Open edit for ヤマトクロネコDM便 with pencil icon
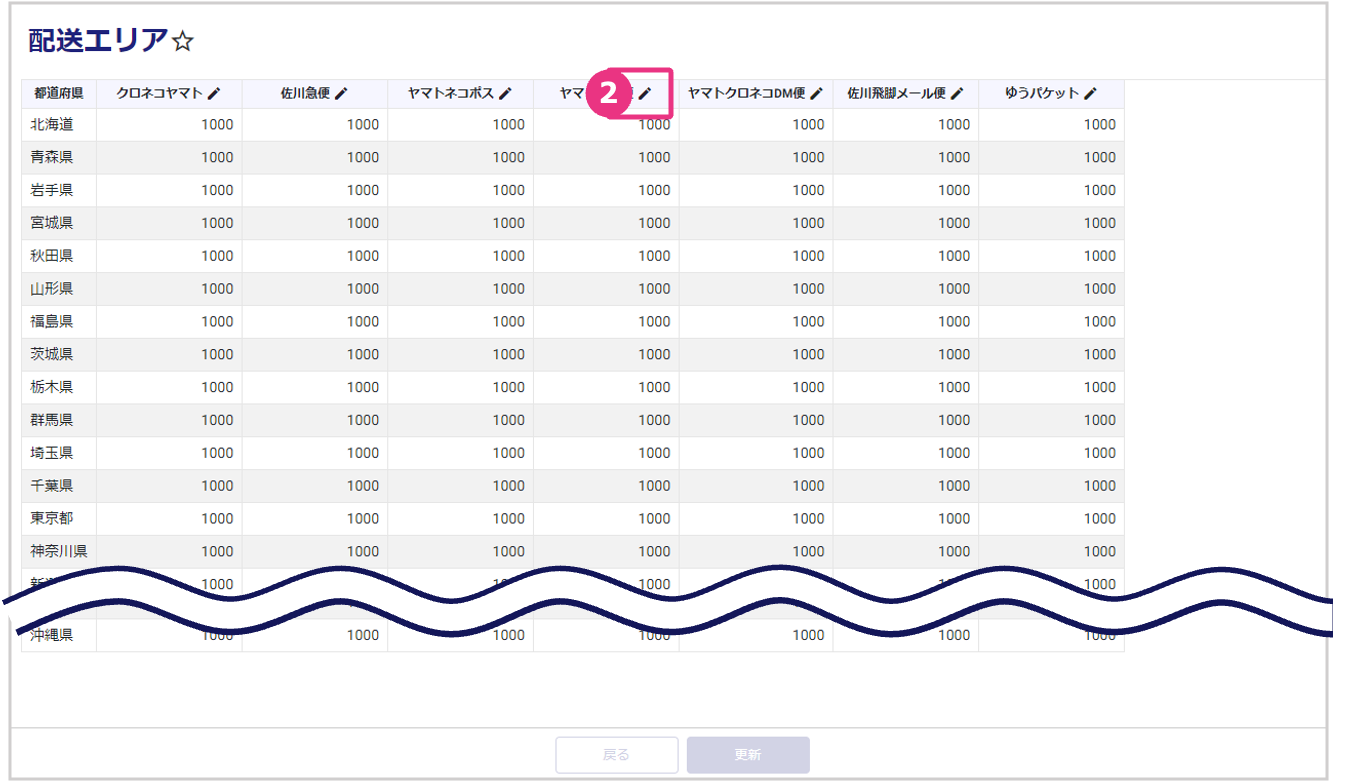The height and width of the screenshot is (783, 1356). pos(816,93)
